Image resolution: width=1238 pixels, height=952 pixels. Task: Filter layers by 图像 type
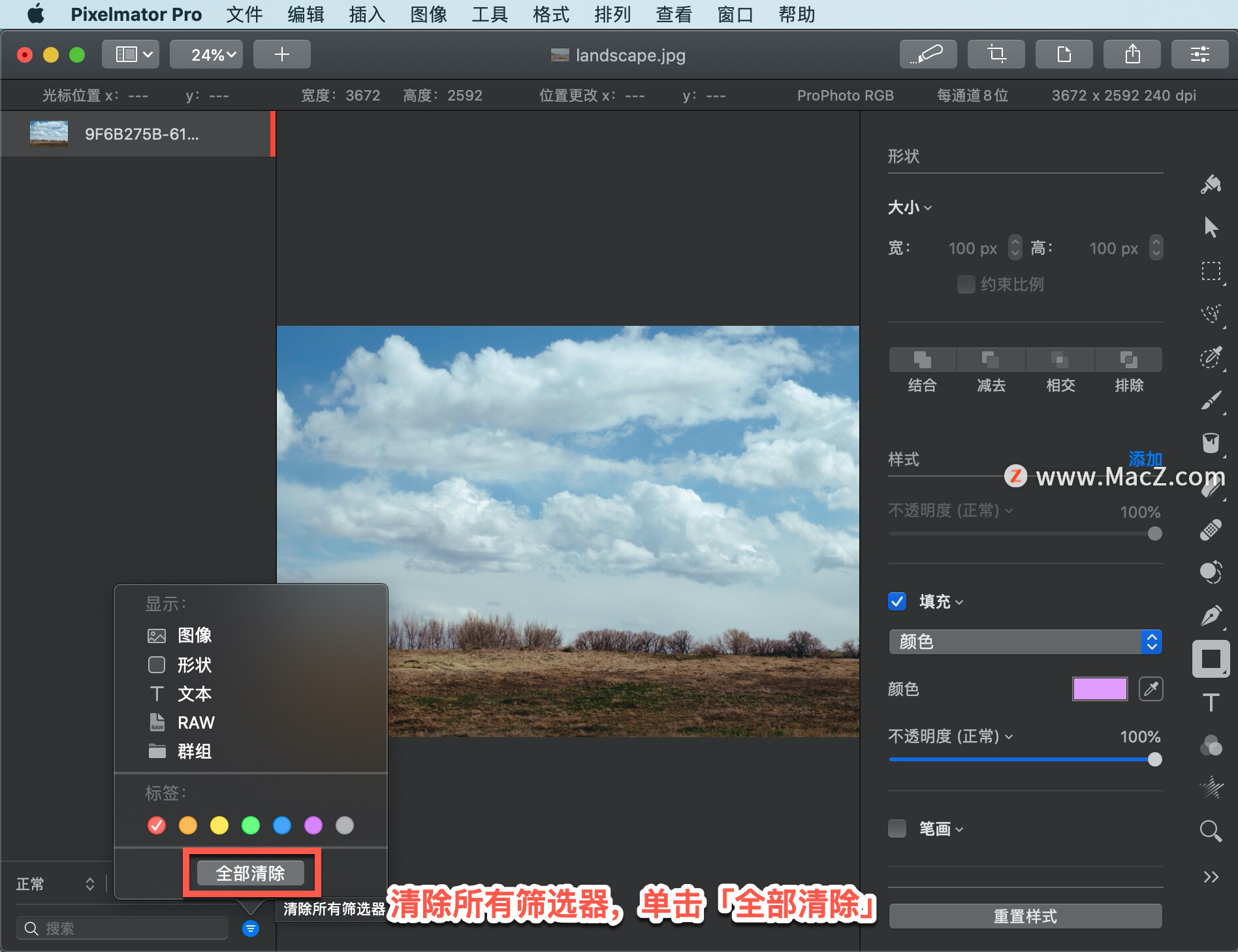click(180, 635)
